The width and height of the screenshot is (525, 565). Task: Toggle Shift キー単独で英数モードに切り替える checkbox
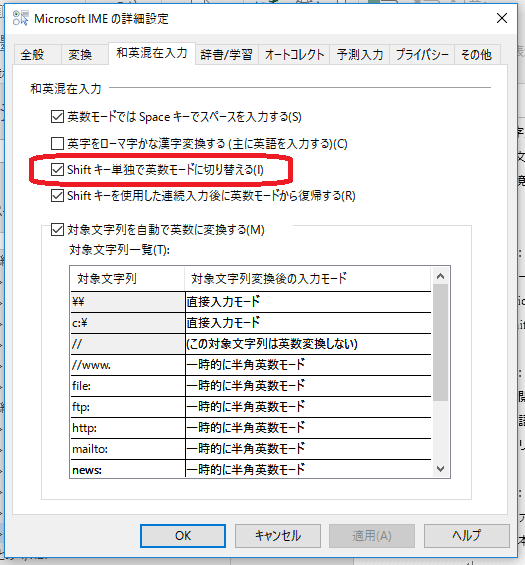(x=57, y=169)
